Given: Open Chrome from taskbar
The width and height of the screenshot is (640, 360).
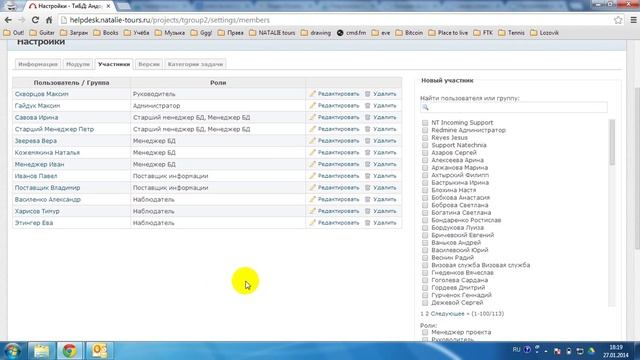Looking at the screenshot, I should pos(69,351).
